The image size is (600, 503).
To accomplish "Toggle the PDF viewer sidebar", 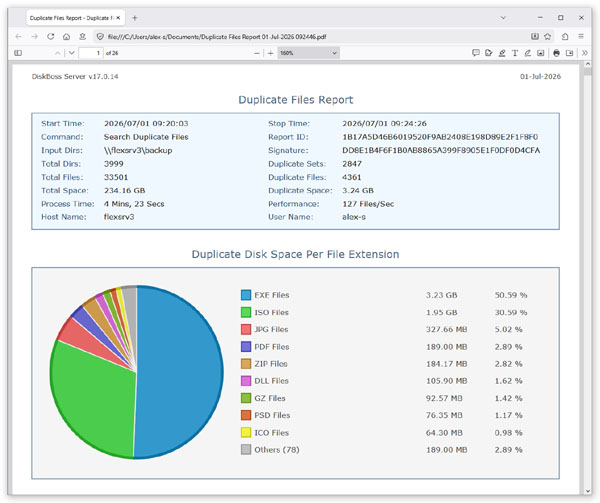I will [18, 53].
